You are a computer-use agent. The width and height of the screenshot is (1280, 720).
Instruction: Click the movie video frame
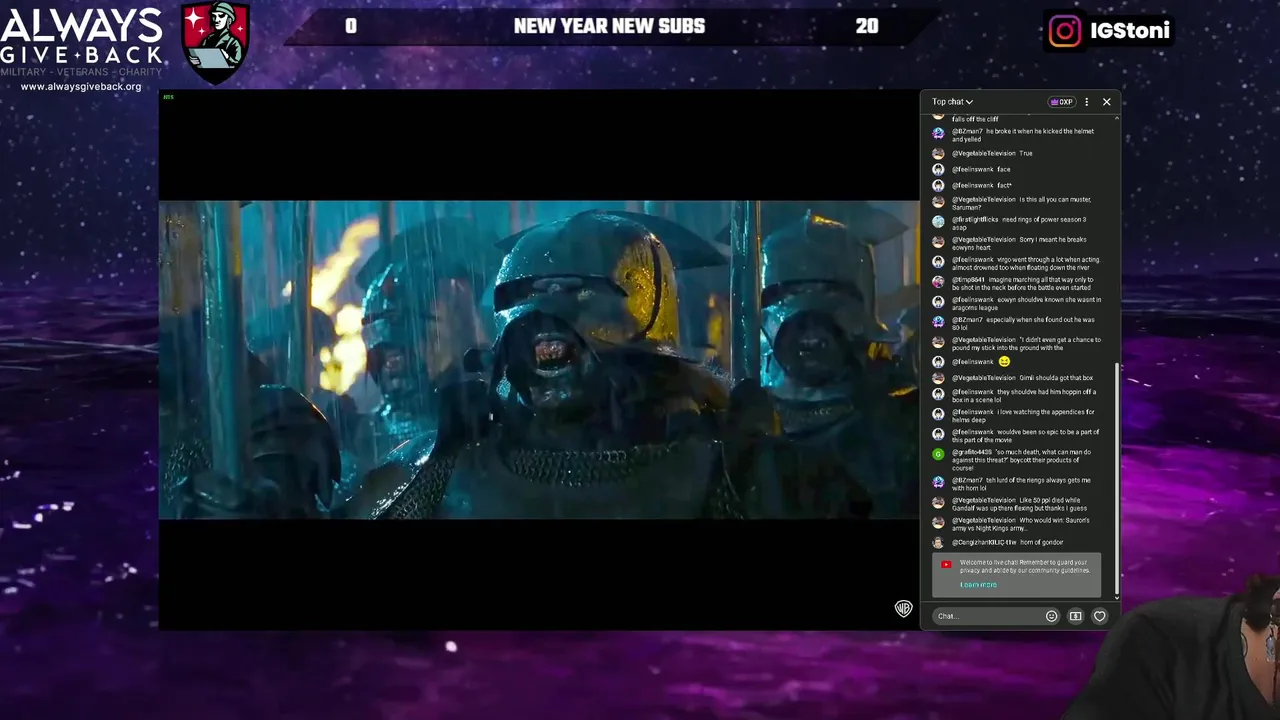coord(539,360)
